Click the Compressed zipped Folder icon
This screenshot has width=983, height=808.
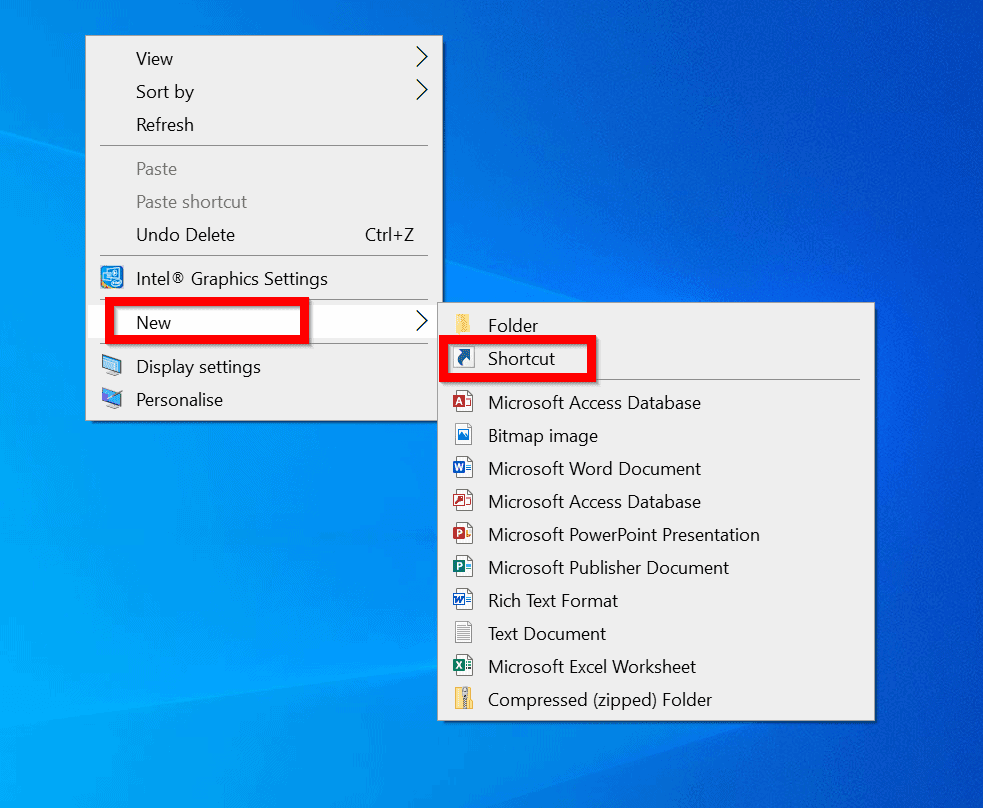pos(463,698)
